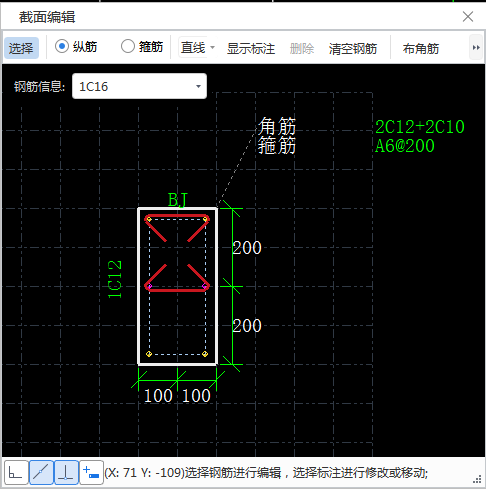Viewport: 486px width, 489px height.
Task: Expand the toolbar overflow arrows
Action: click(x=476, y=48)
